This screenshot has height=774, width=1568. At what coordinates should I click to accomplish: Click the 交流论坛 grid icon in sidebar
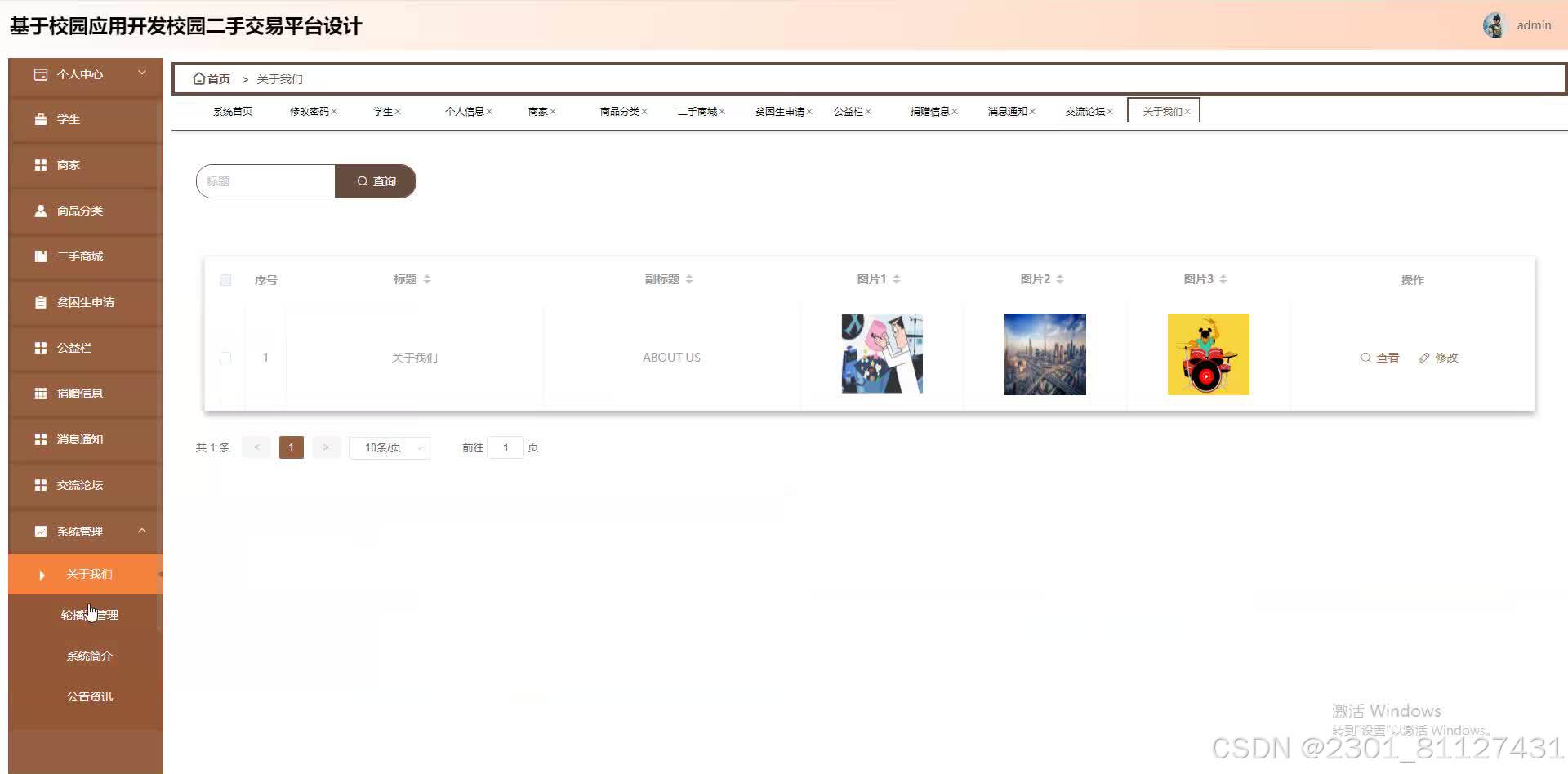[41, 485]
